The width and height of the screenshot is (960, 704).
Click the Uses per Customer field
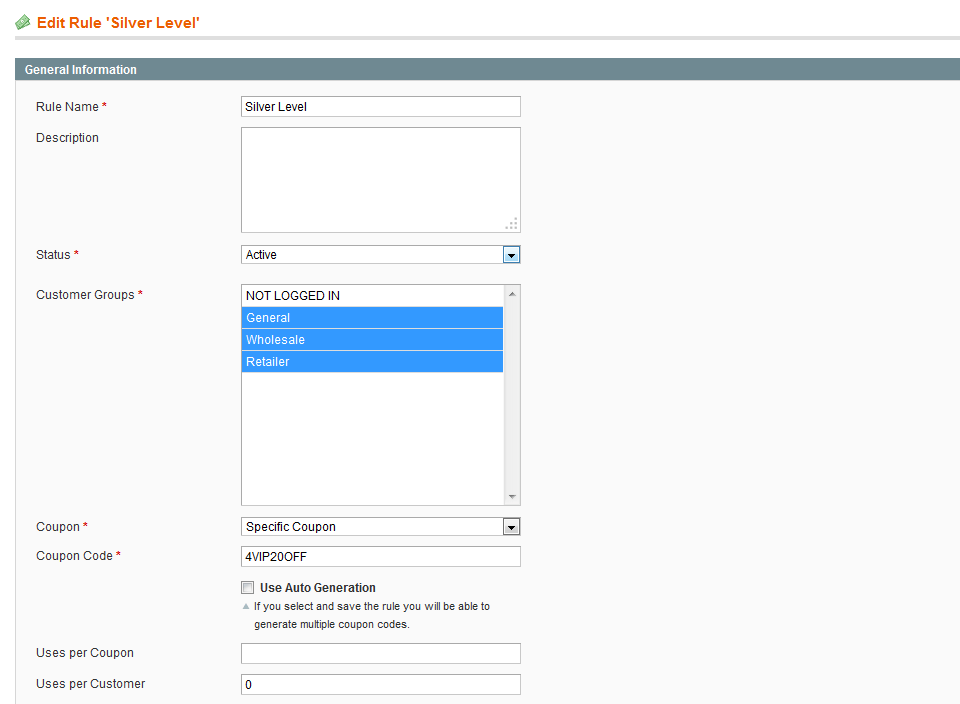[x=381, y=684]
